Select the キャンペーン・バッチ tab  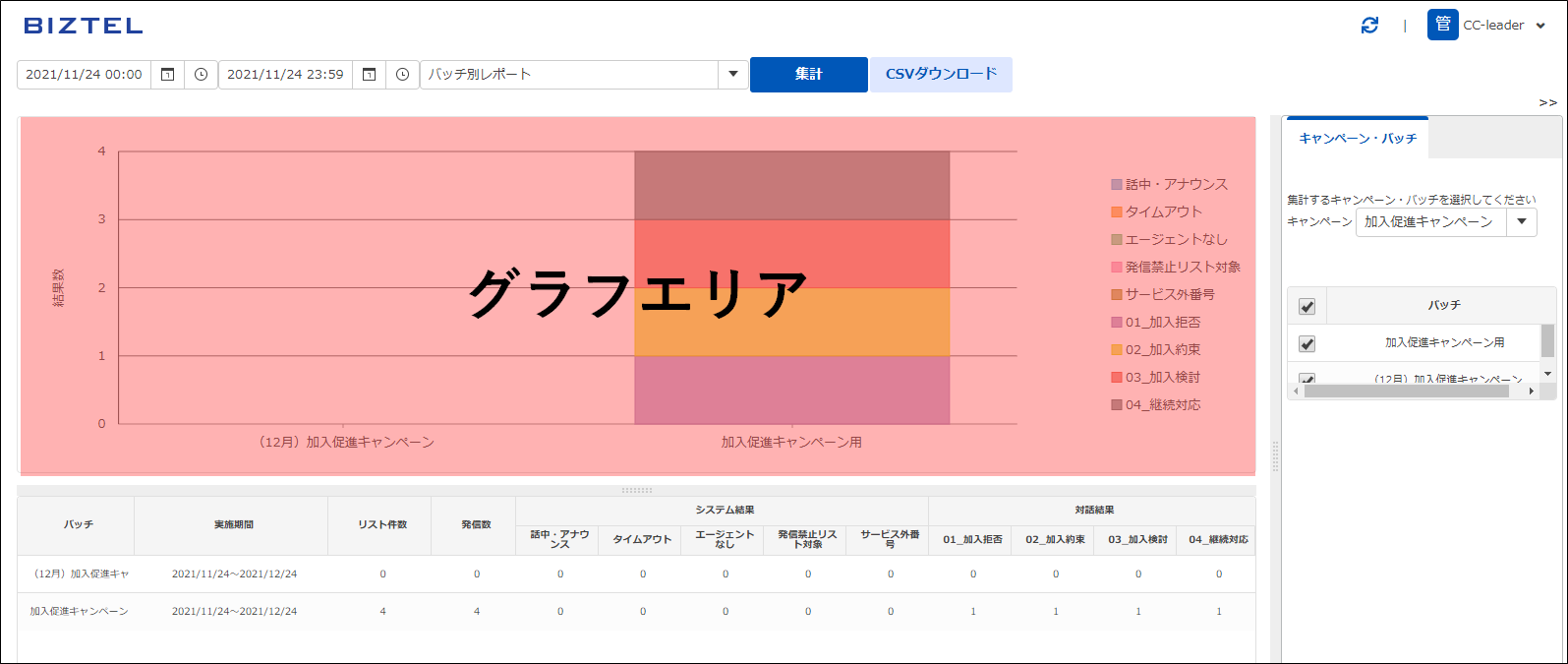1358,139
